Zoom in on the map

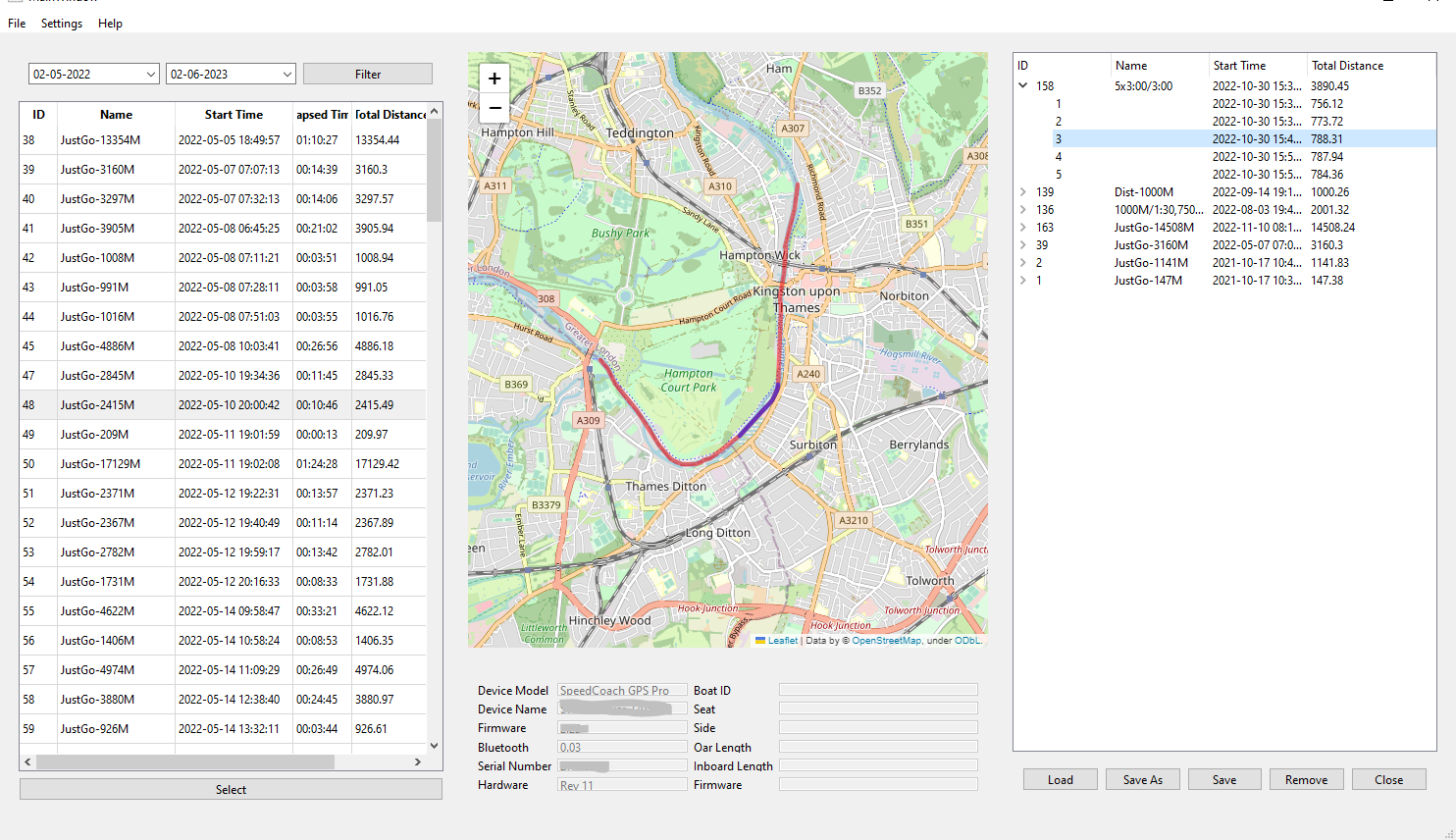click(x=494, y=79)
